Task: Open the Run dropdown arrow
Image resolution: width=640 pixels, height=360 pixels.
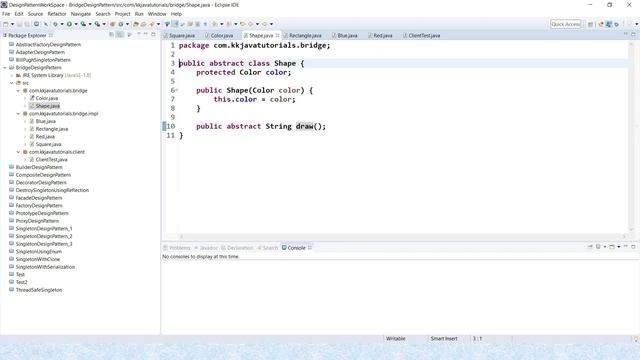Action: (76, 24)
